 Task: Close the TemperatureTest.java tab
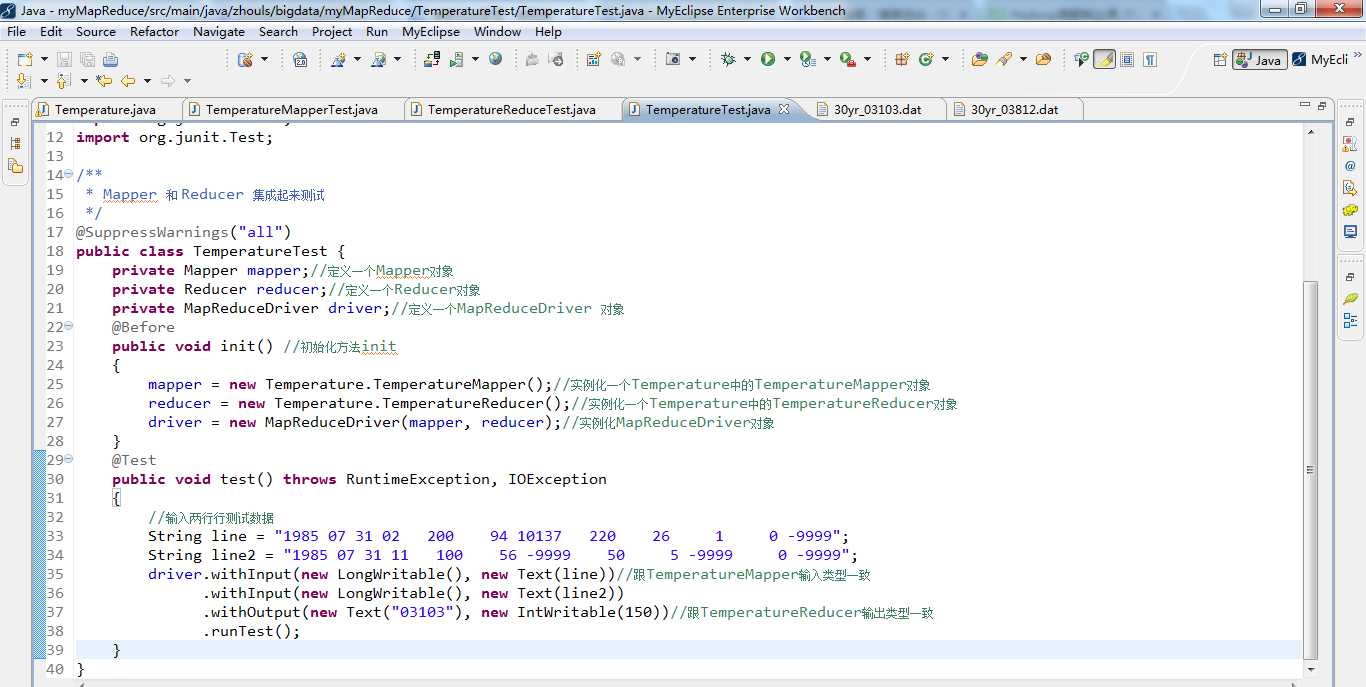(x=784, y=109)
